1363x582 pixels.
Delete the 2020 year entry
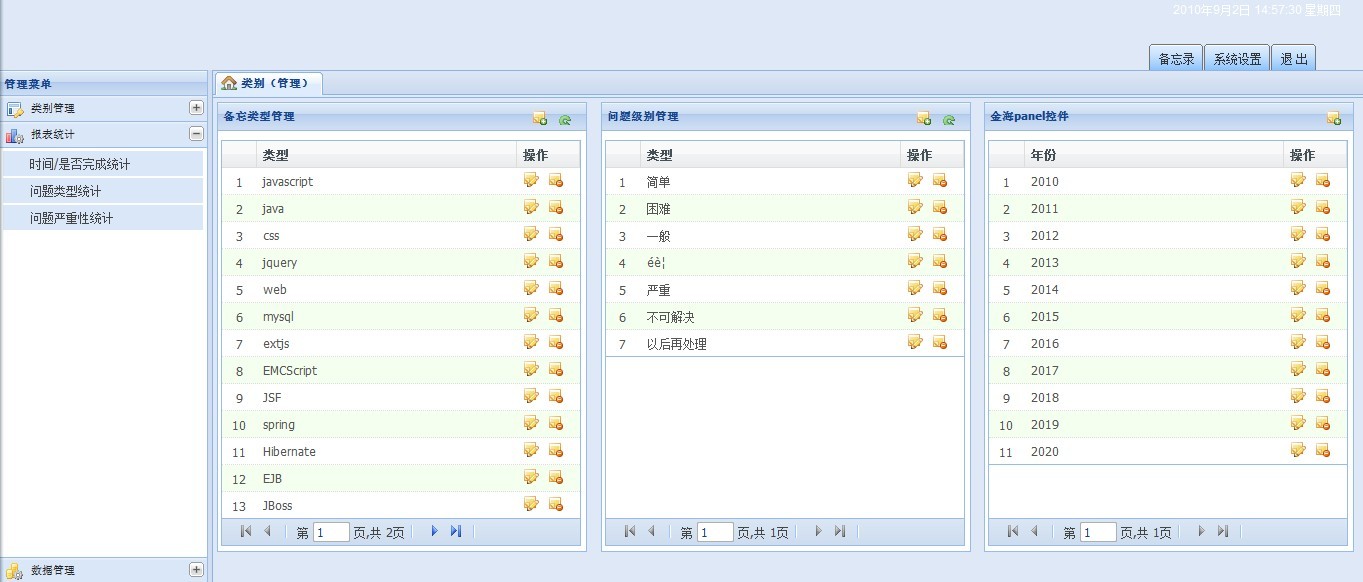1323,450
